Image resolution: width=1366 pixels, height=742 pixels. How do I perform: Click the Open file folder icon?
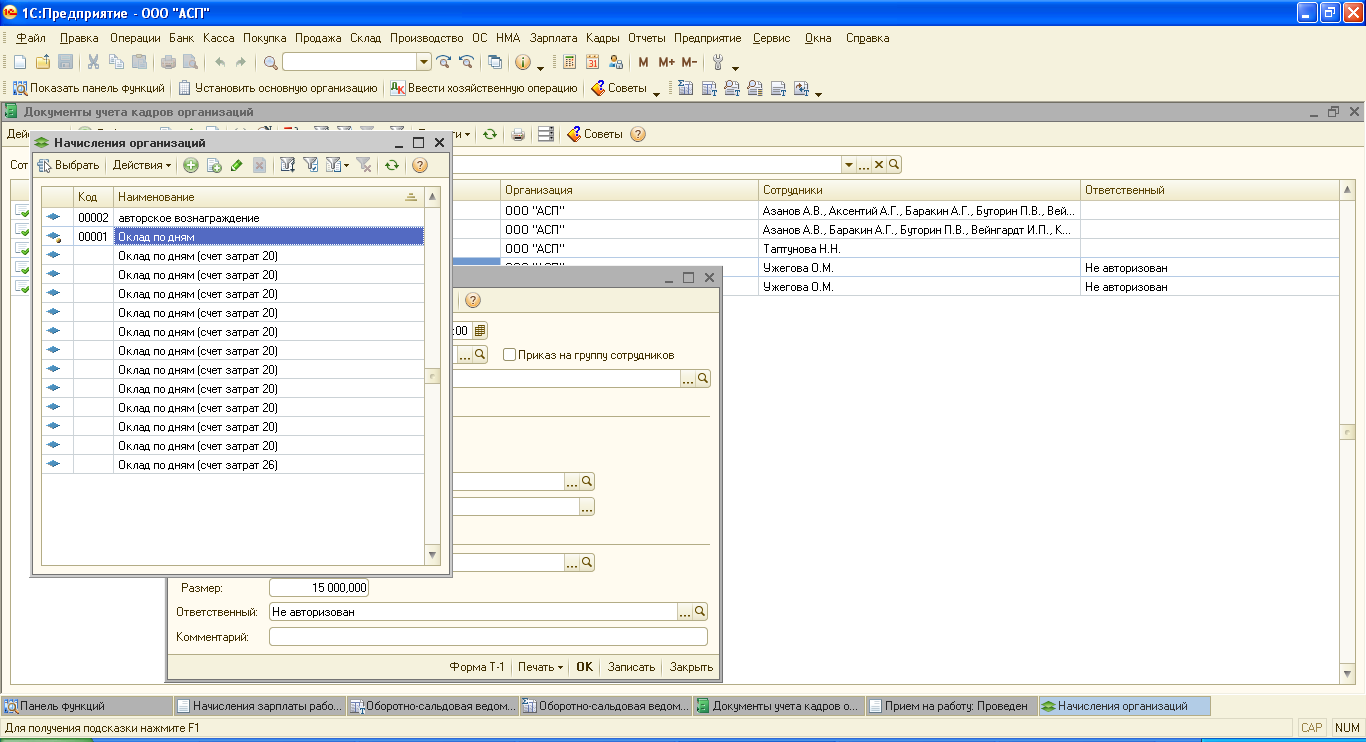pyautogui.click(x=42, y=62)
